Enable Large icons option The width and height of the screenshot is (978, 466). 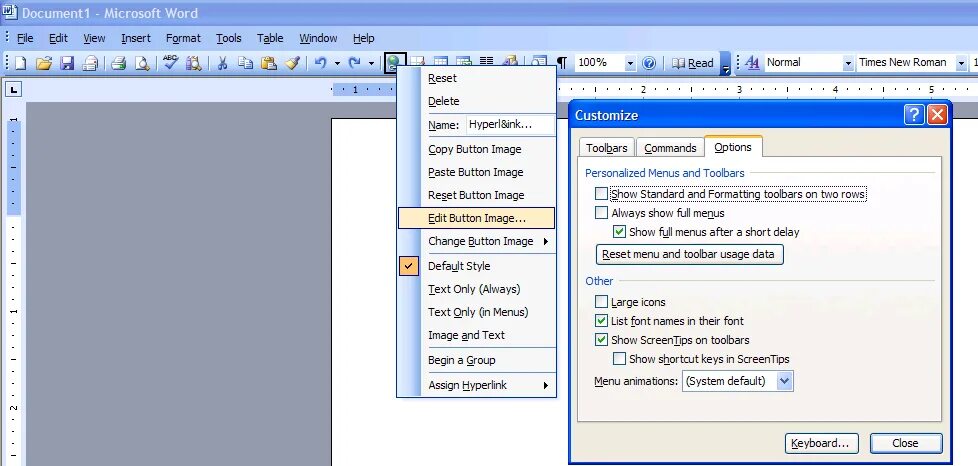(x=601, y=302)
